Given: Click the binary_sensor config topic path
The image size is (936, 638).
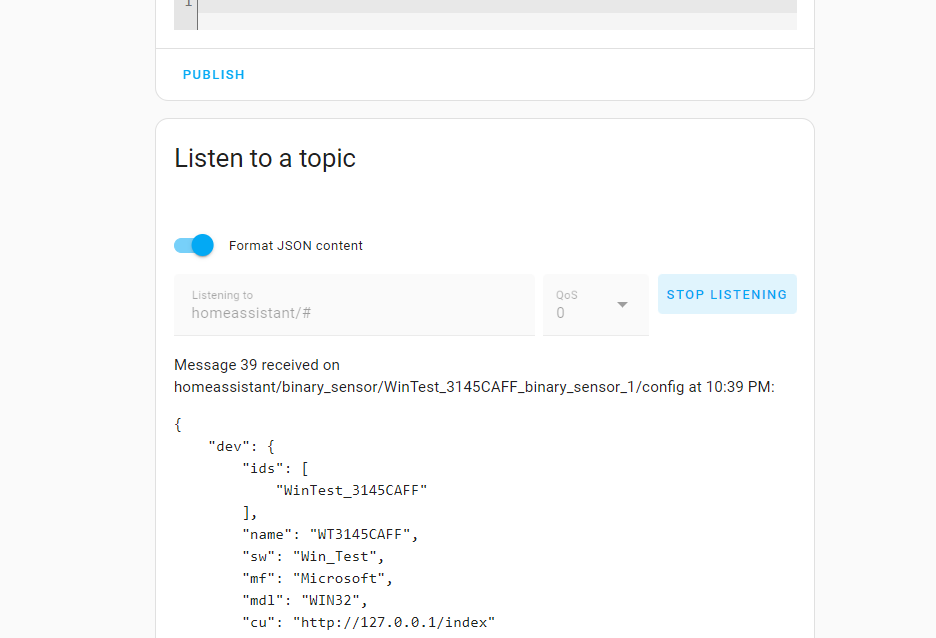Looking at the screenshot, I should coord(429,387).
